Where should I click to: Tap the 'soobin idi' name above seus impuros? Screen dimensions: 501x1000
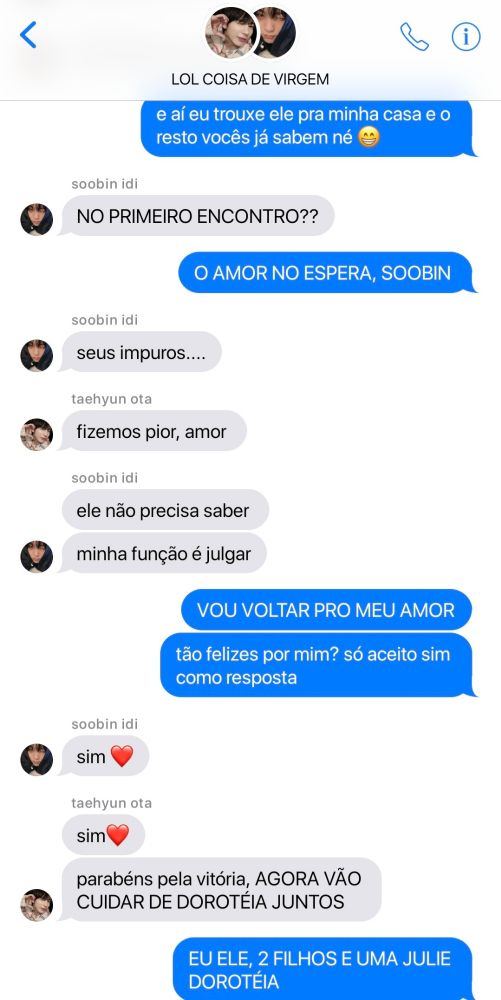click(105, 320)
